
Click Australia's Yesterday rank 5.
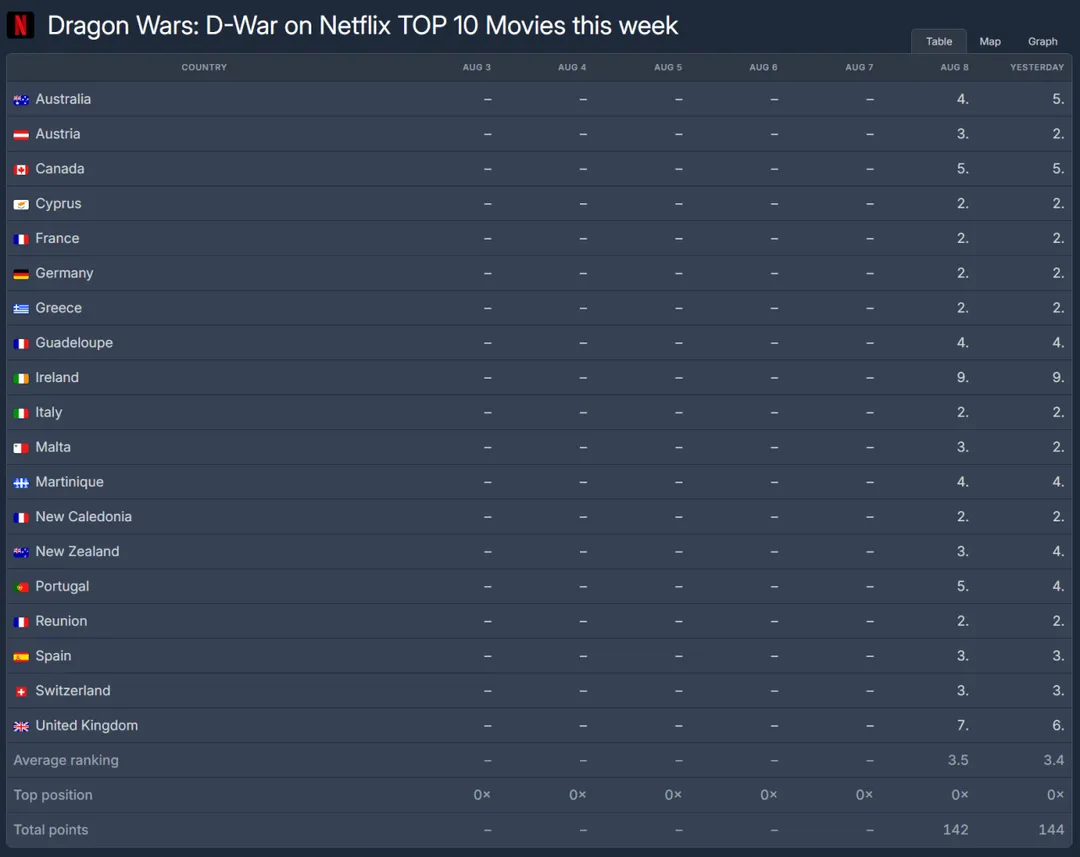[x=1058, y=99]
